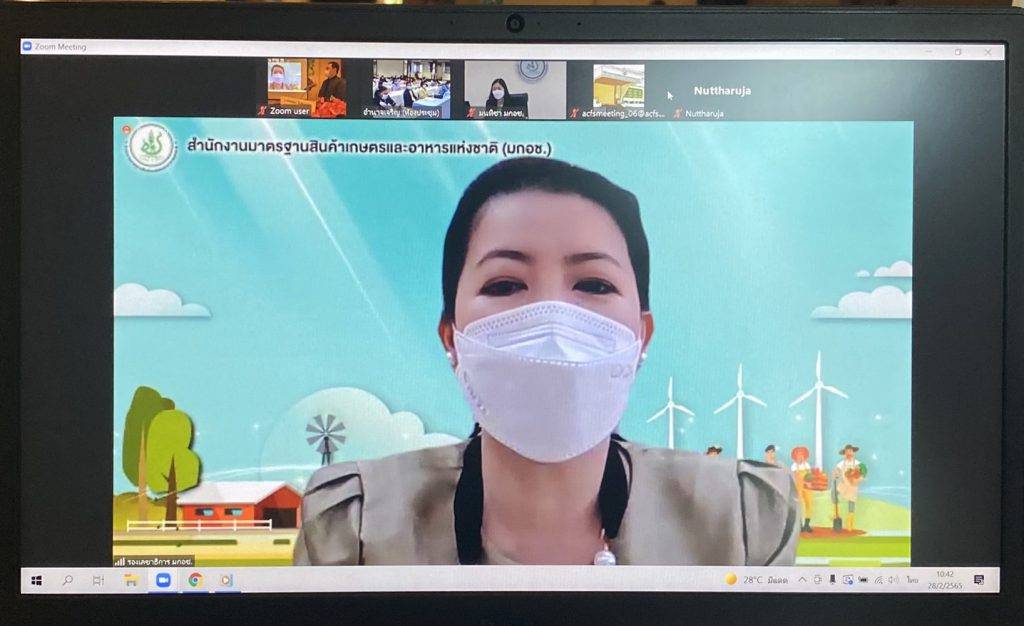Open Task View from the taskbar

[98, 580]
